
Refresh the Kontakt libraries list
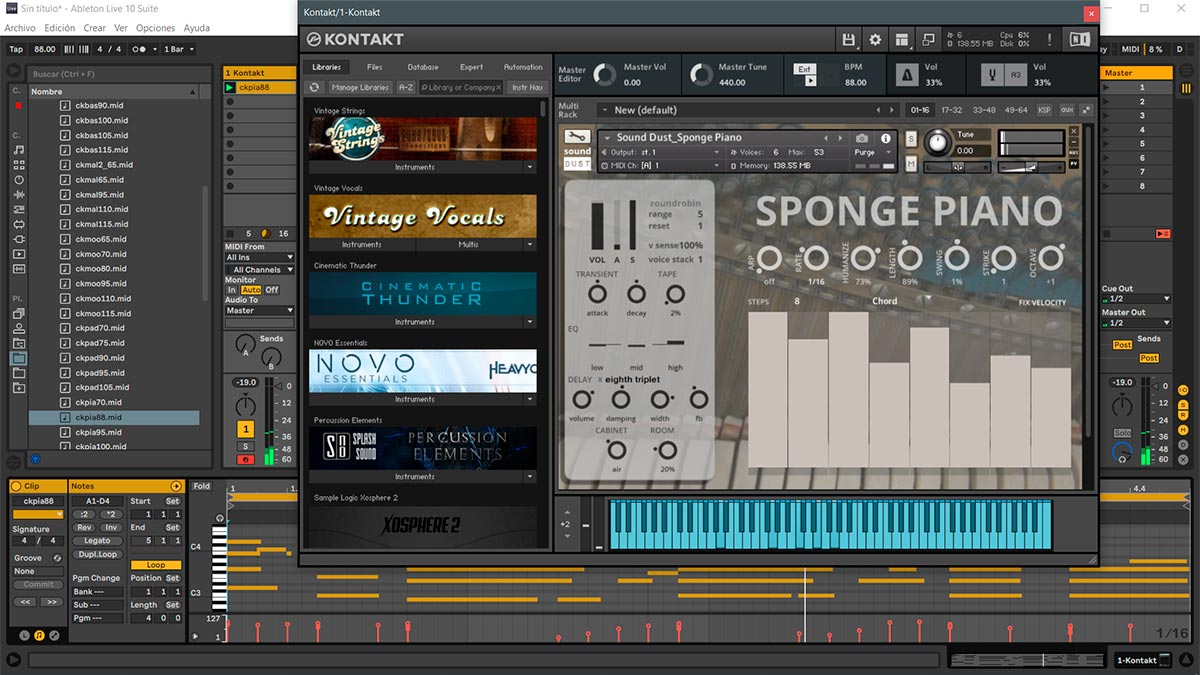[x=315, y=88]
